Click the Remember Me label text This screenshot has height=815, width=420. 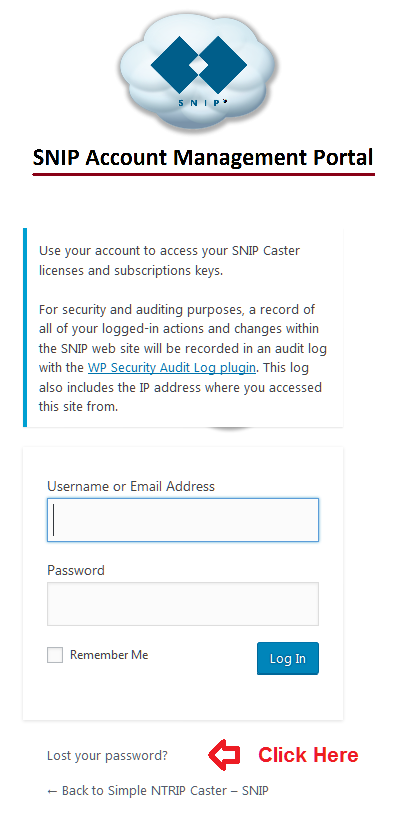pyautogui.click(x=109, y=655)
